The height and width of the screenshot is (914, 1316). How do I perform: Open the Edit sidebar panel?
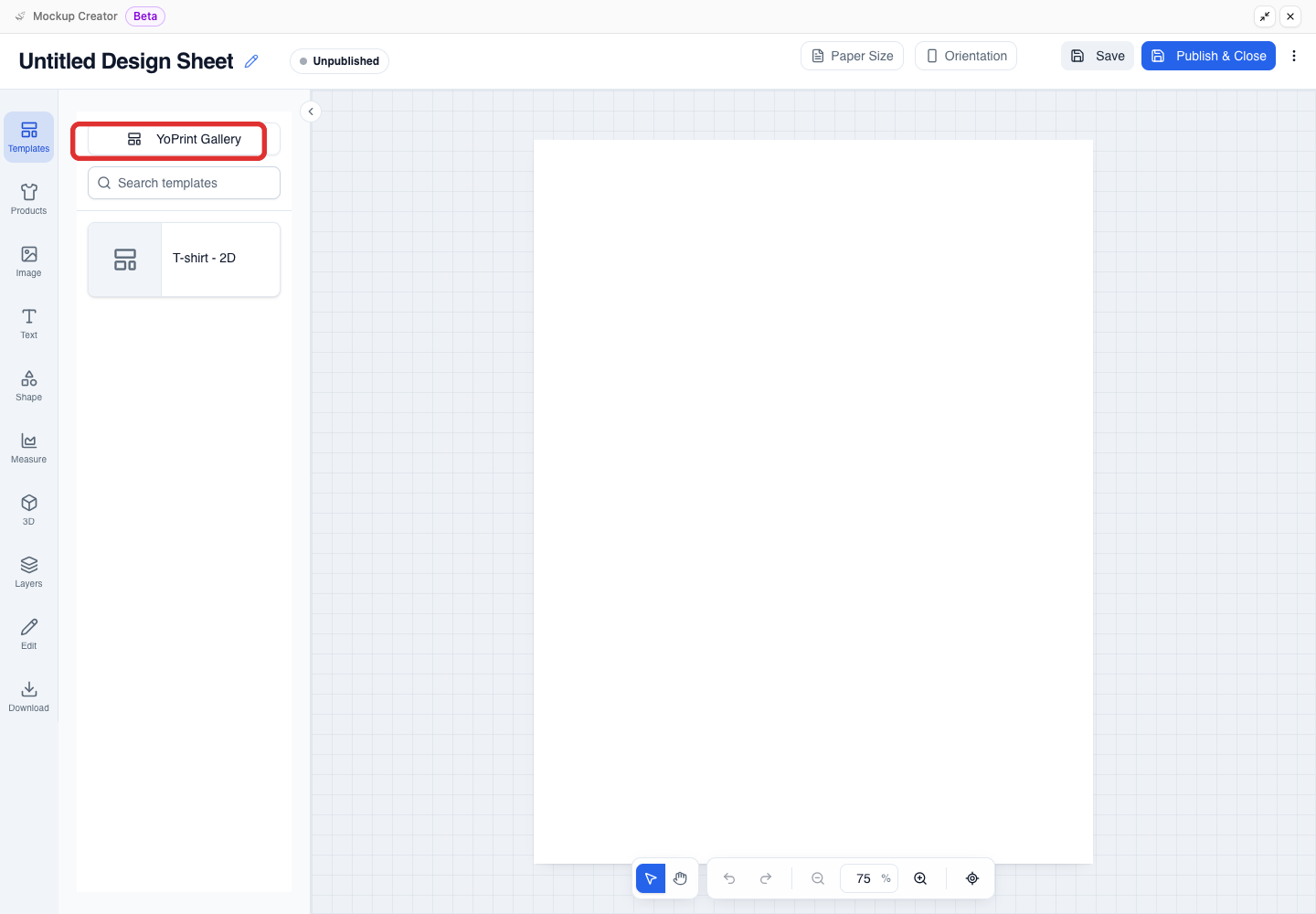pyautogui.click(x=28, y=634)
